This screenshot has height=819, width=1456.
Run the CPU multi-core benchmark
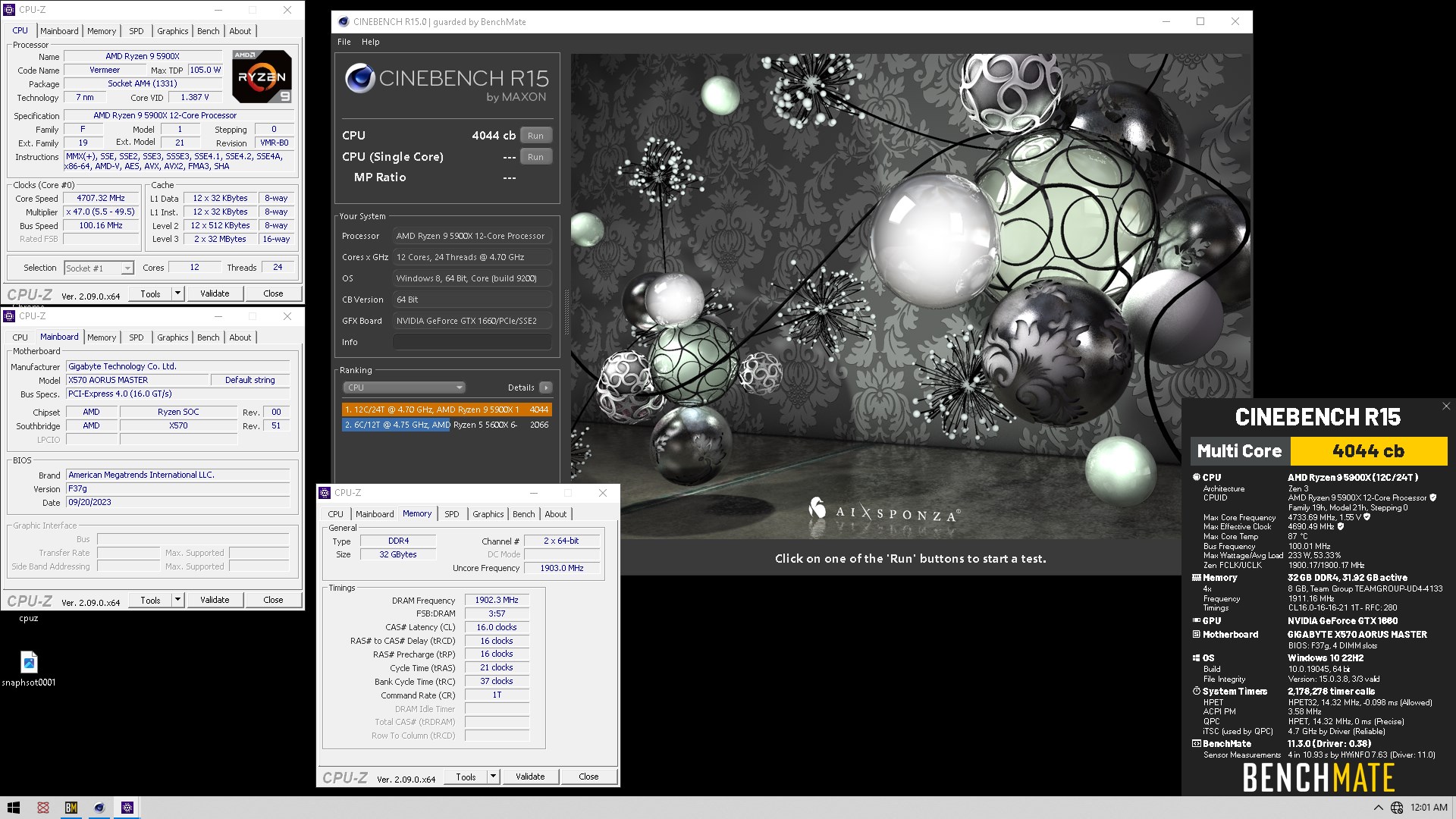pyautogui.click(x=536, y=136)
